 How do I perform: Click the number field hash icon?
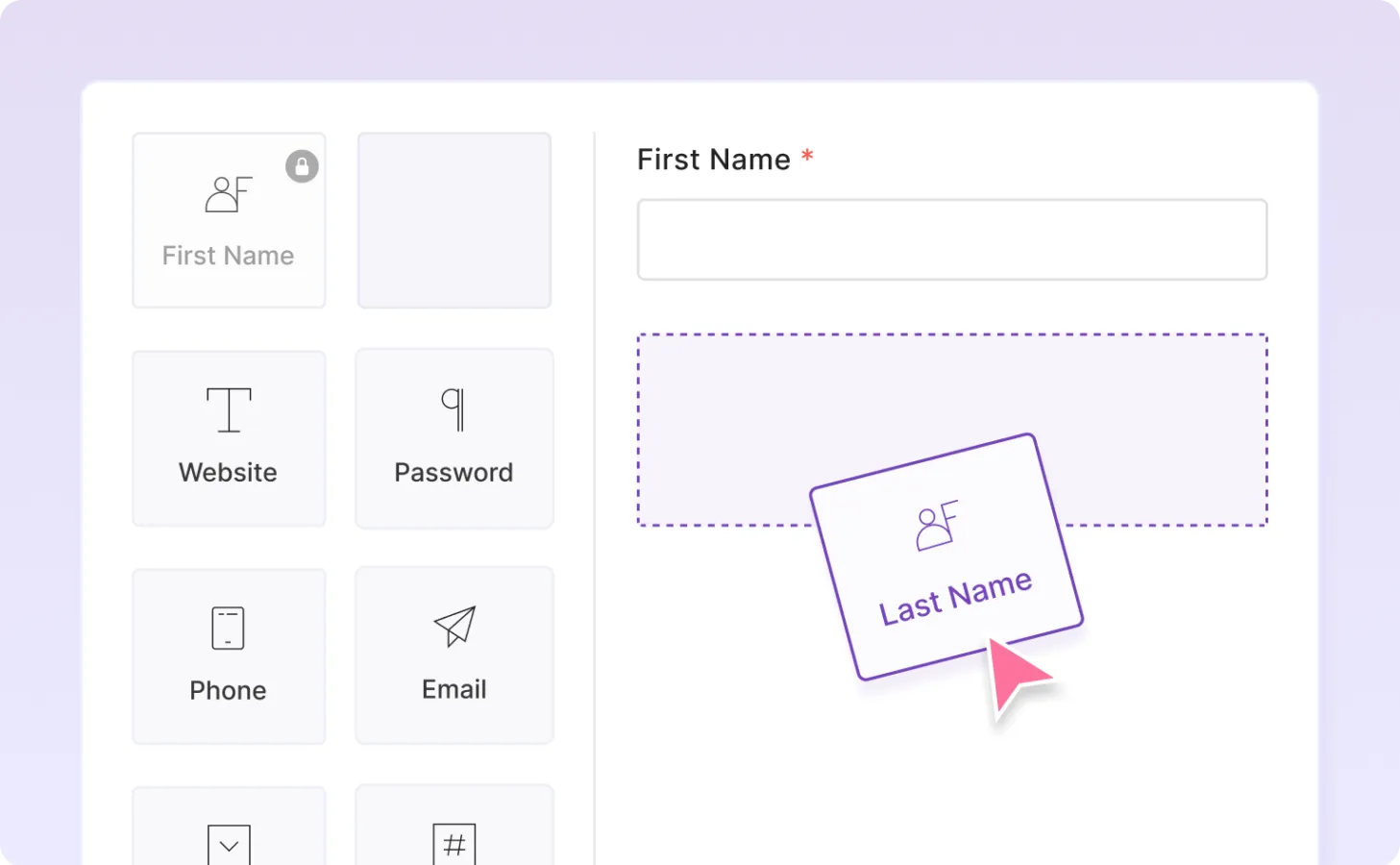tap(454, 845)
